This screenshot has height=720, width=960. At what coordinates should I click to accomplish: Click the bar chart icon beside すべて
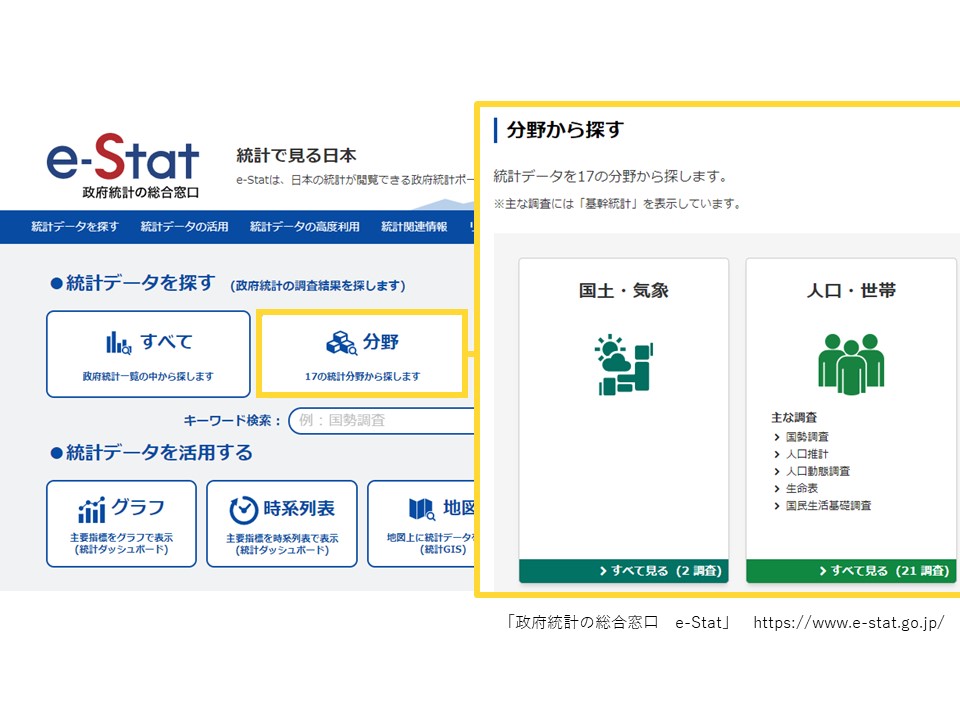pos(118,342)
